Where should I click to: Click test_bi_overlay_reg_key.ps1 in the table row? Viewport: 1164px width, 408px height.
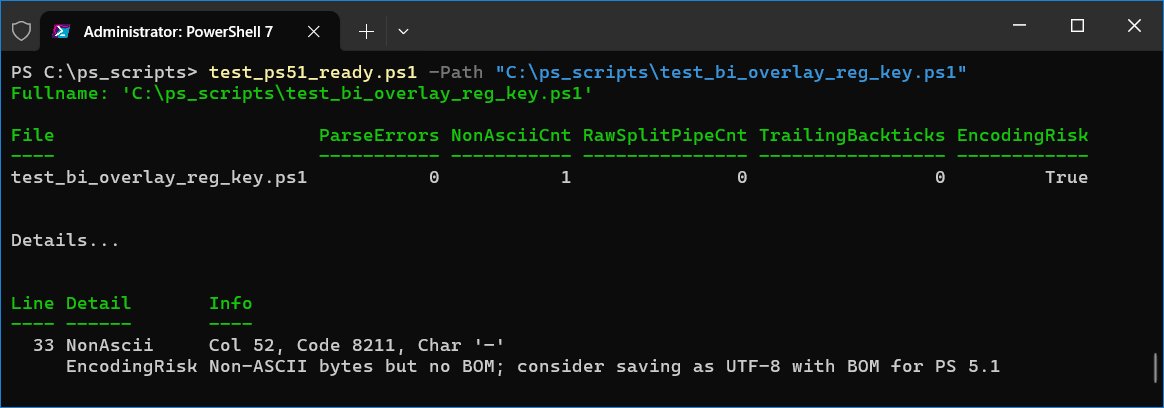[158, 177]
